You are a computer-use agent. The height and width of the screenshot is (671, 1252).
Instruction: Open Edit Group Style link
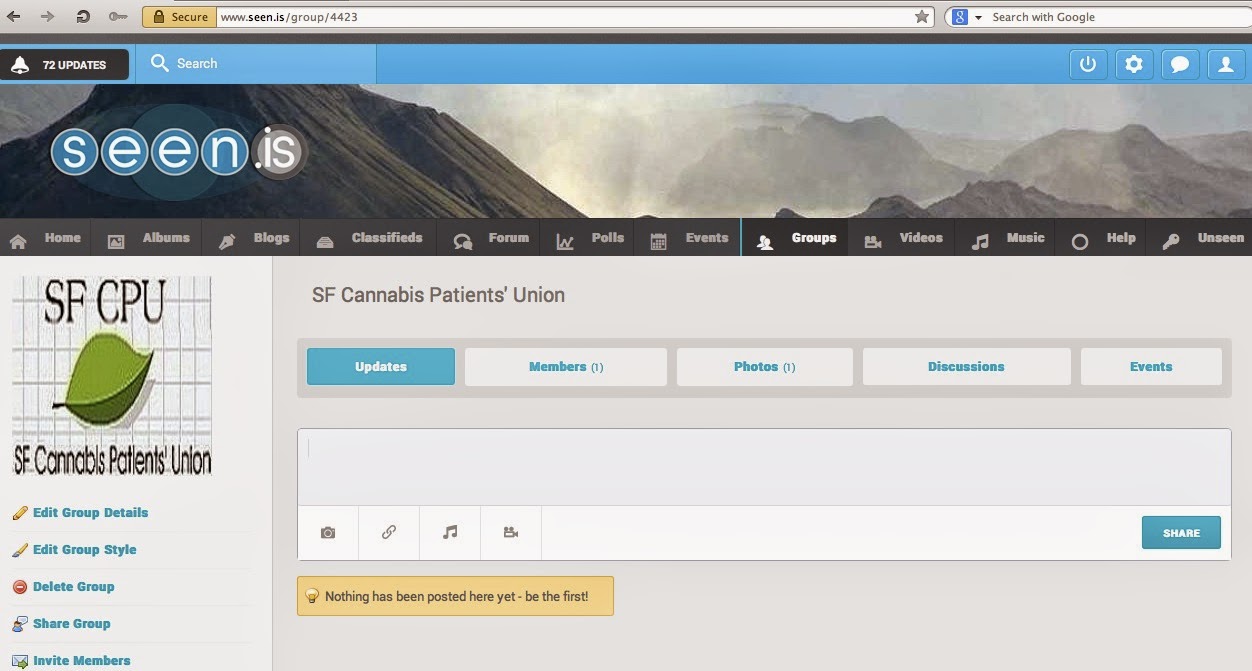[84, 550]
